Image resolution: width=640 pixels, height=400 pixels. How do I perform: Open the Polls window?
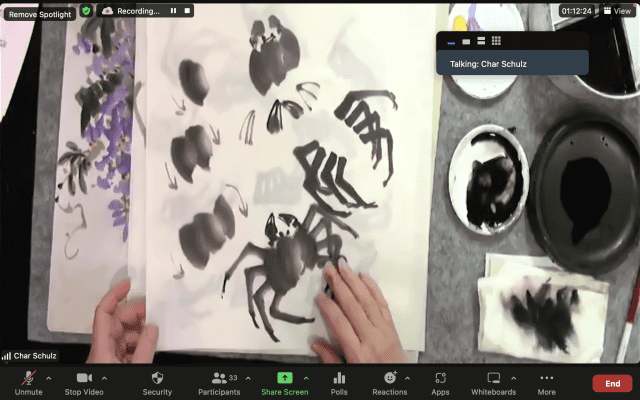[x=339, y=383]
